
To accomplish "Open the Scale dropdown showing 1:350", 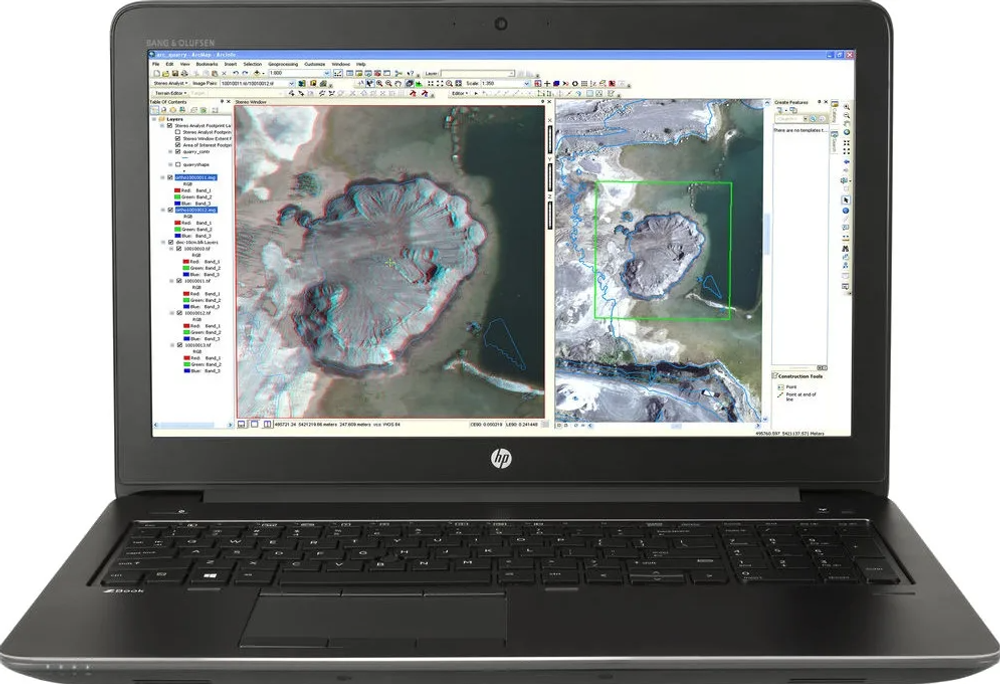I will (526, 83).
